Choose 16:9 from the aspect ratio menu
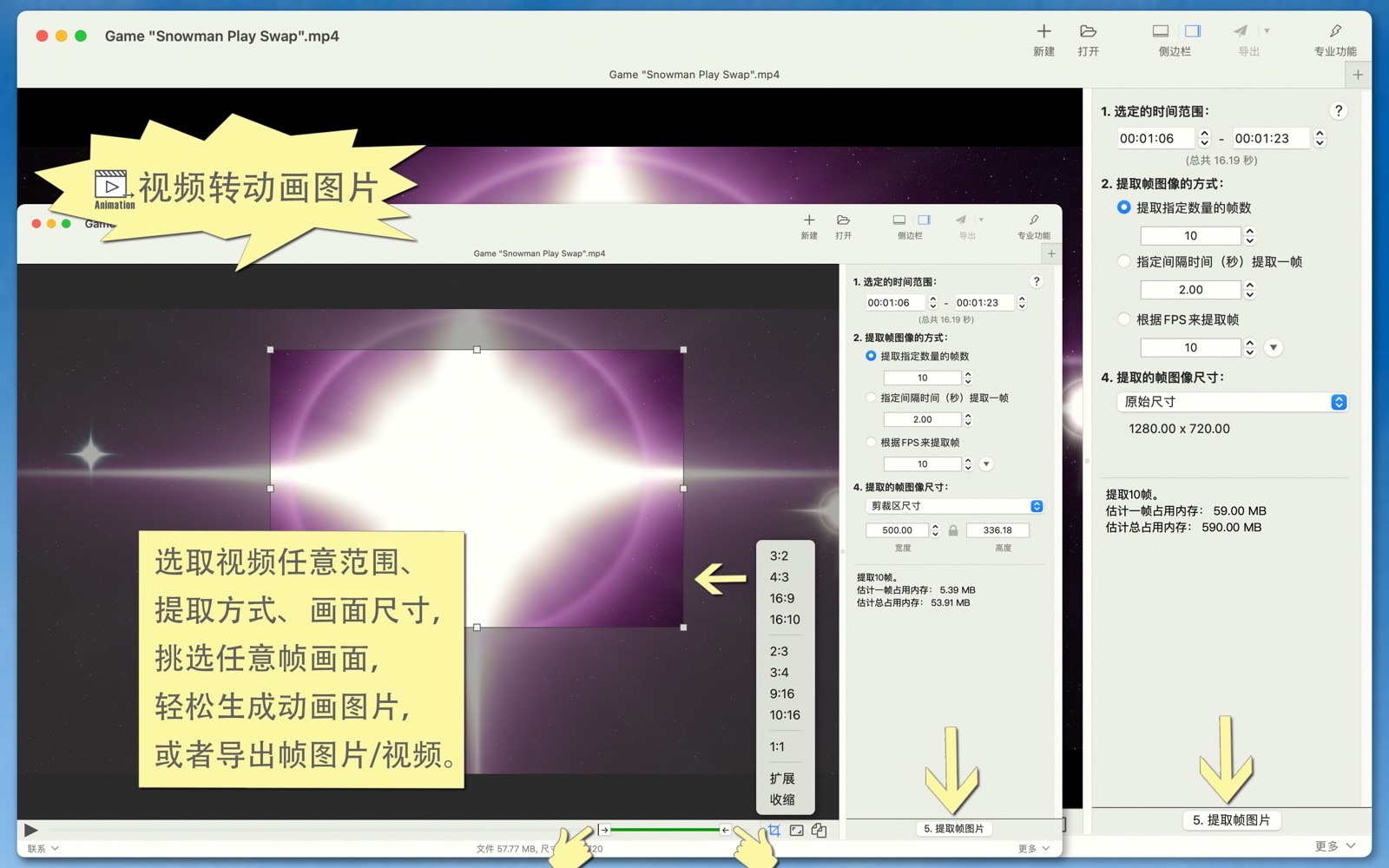1389x868 pixels. (x=781, y=598)
